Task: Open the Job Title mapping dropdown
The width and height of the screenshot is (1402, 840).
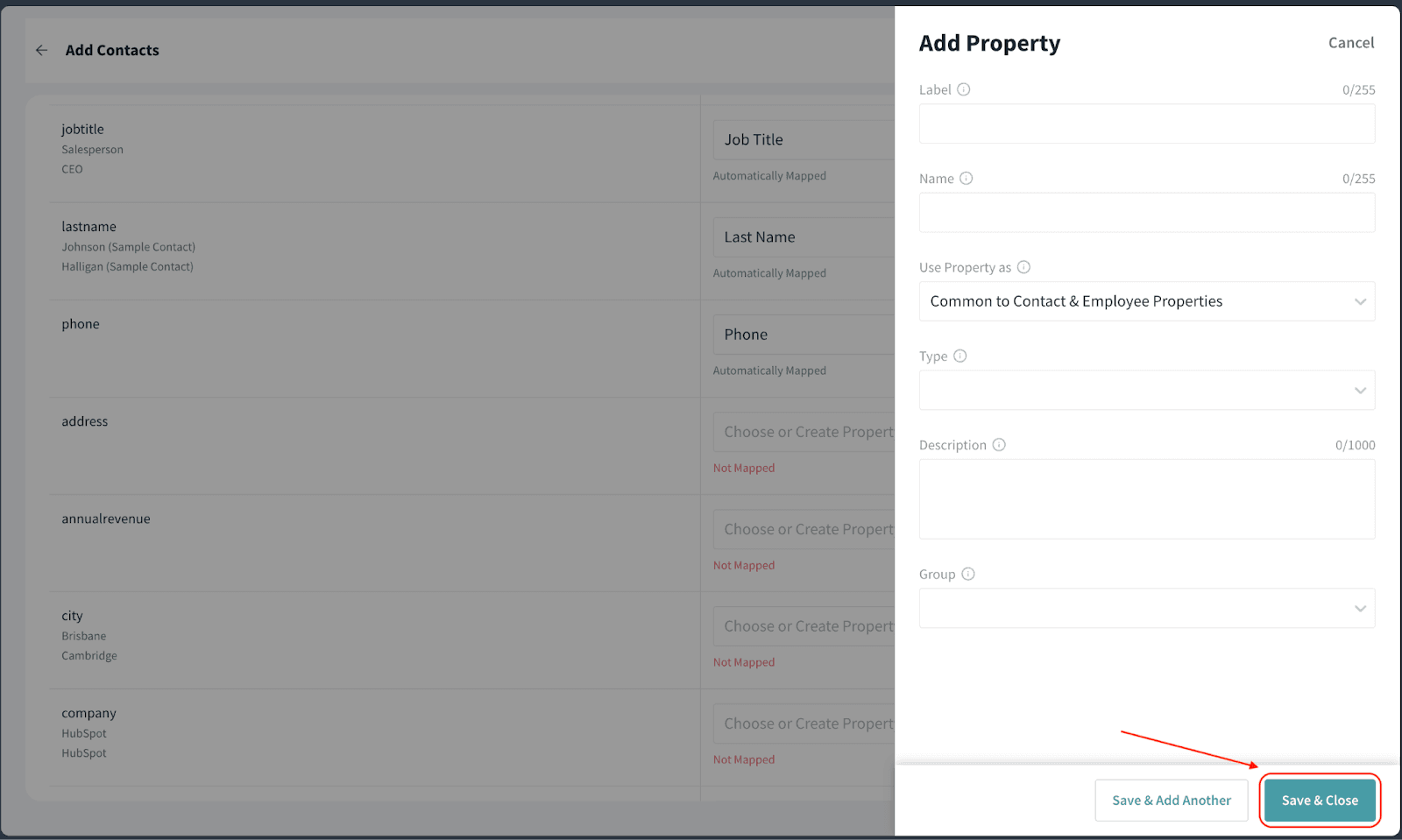Action: tap(804, 140)
